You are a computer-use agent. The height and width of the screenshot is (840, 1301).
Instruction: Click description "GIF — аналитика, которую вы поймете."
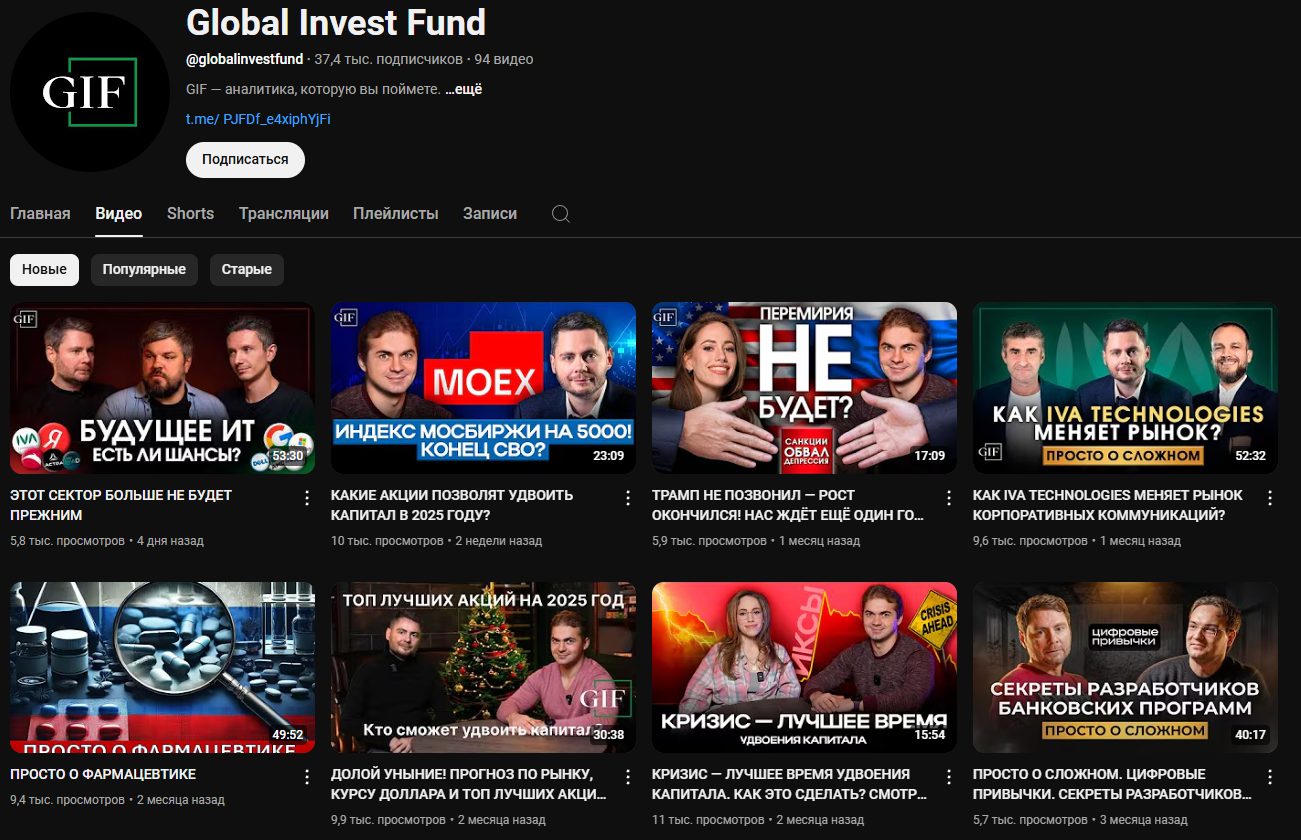[313, 89]
